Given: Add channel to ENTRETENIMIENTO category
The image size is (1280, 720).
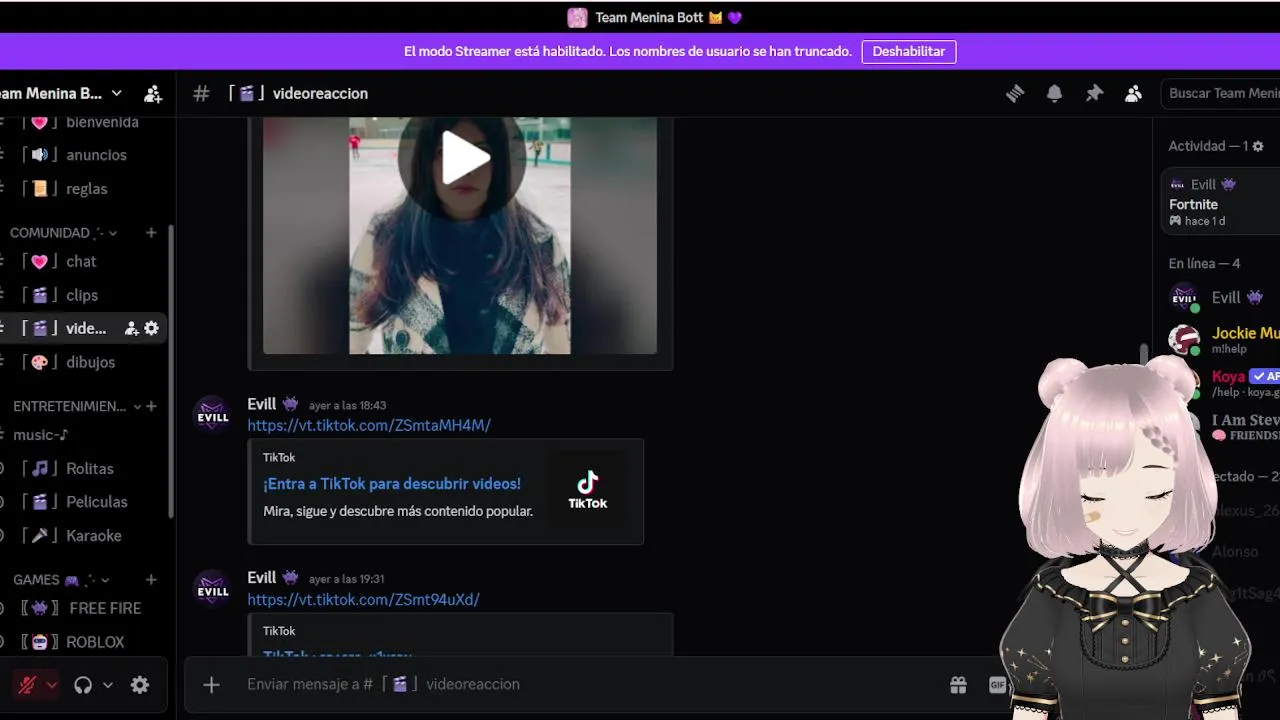Looking at the screenshot, I should tap(151, 406).
